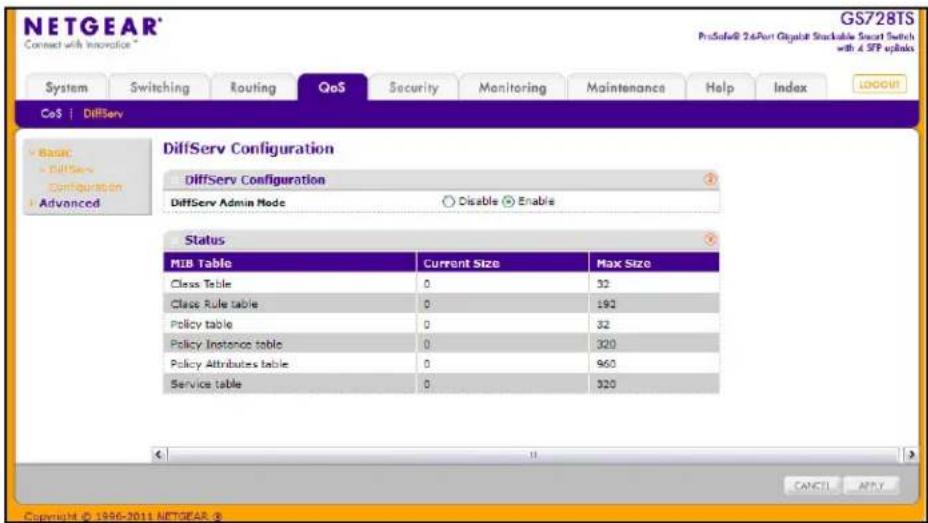Select the QoS tab
Screen dimensions: 928x523
click(x=331, y=88)
